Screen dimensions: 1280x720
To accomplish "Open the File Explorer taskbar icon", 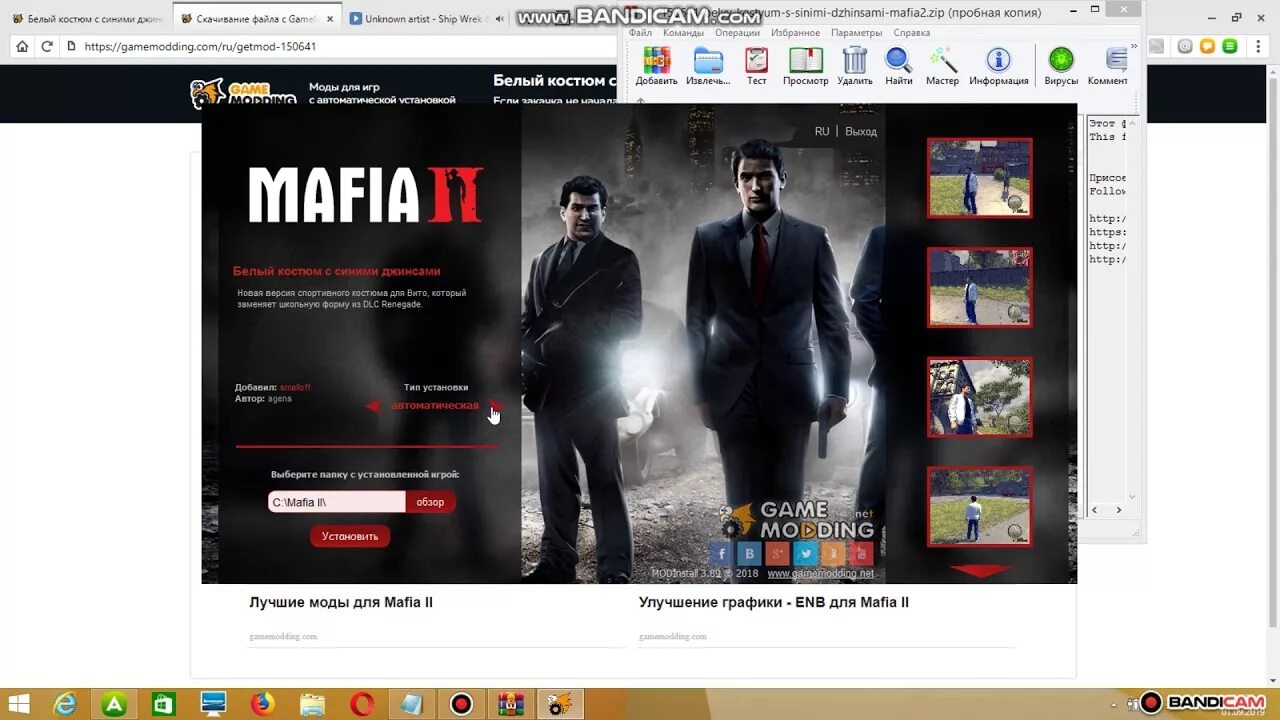I will coord(313,704).
